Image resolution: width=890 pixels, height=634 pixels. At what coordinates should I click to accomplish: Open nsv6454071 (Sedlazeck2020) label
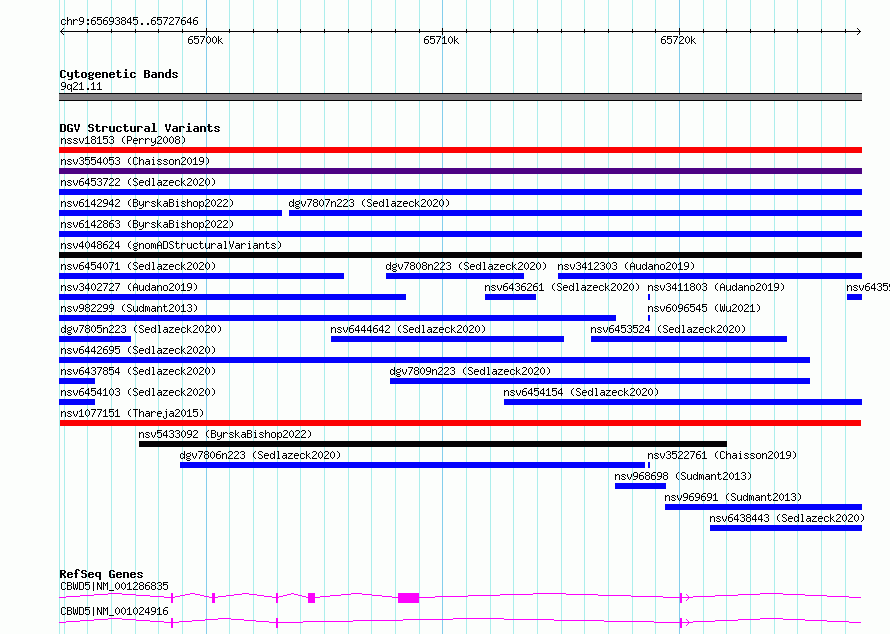(x=138, y=266)
